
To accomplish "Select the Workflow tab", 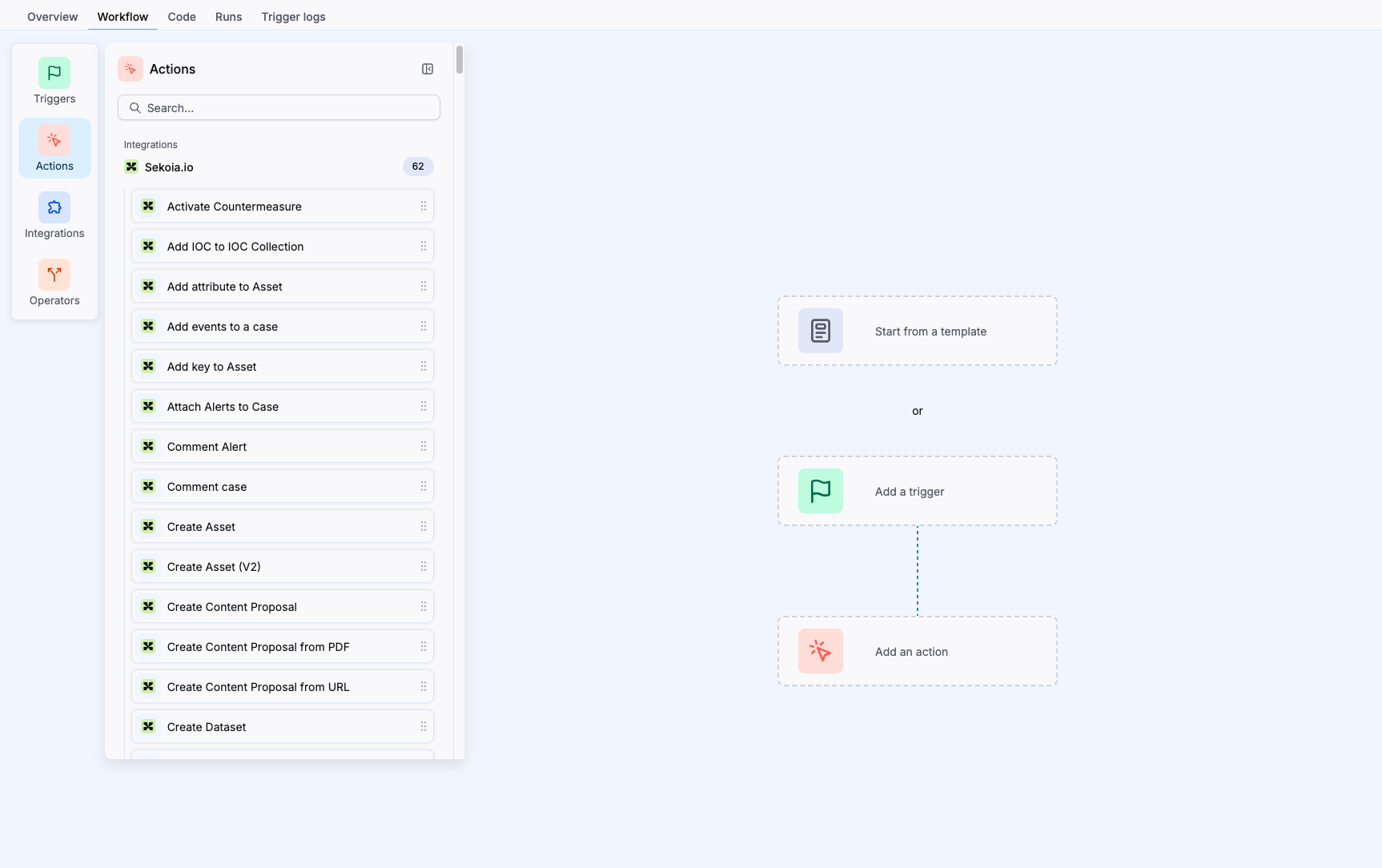I will pyautogui.click(x=123, y=17).
